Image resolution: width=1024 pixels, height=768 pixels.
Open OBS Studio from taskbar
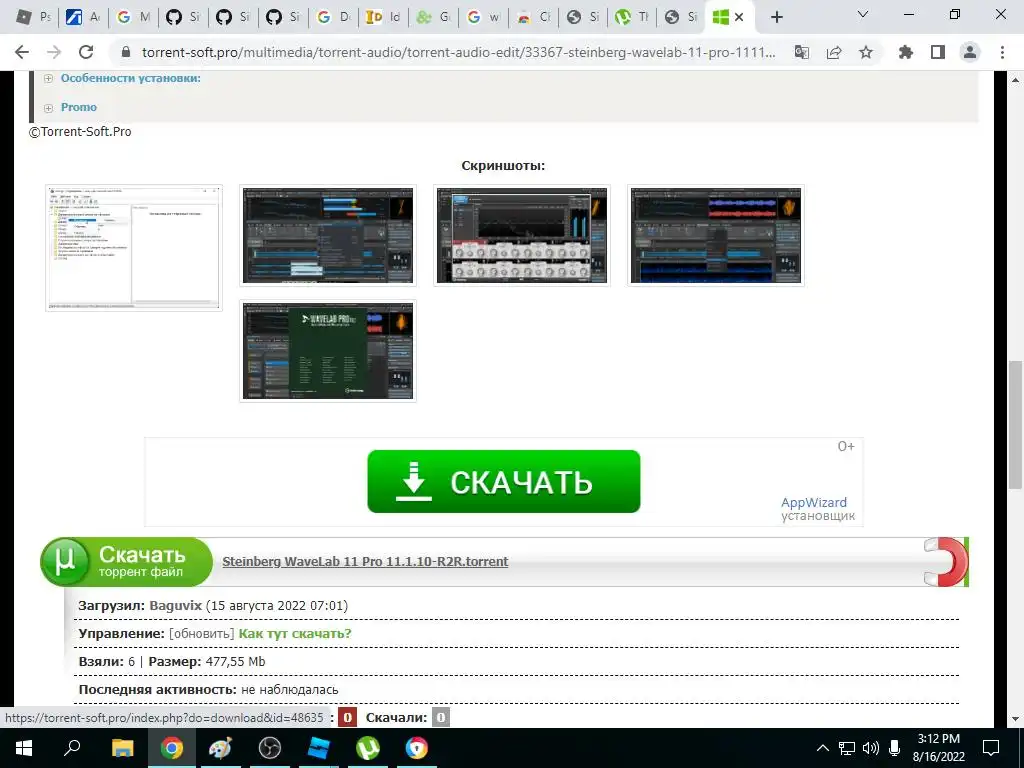pos(270,748)
